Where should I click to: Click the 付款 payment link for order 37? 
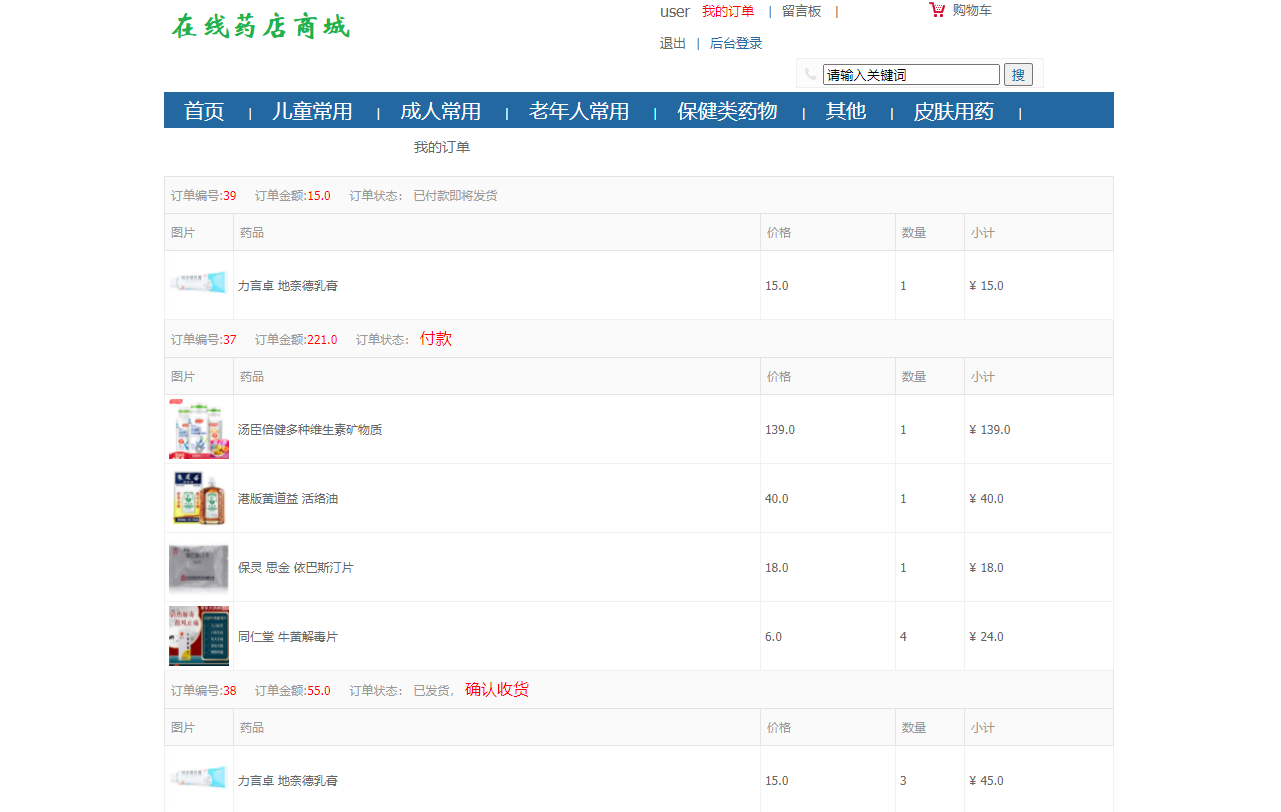coord(437,339)
